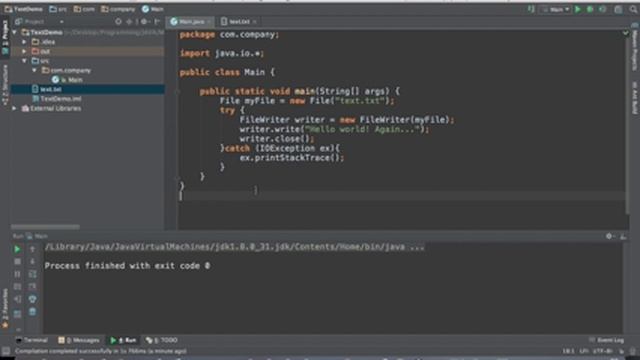Click the fold marker beside main method
The image size is (640, 360).
(178, 91)
